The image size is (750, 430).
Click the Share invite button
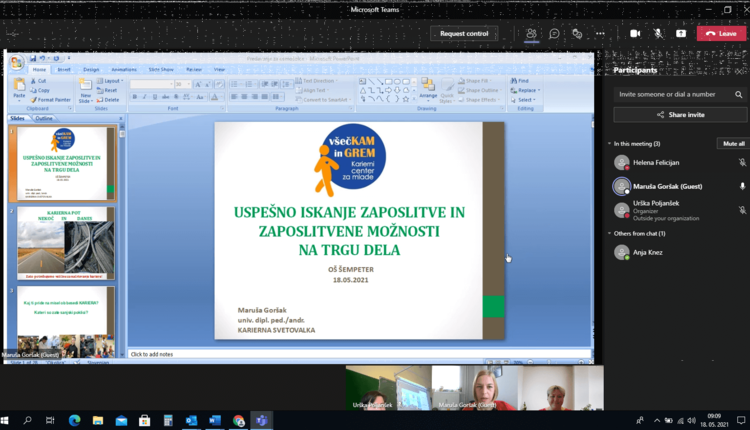[x=680, y=115]
